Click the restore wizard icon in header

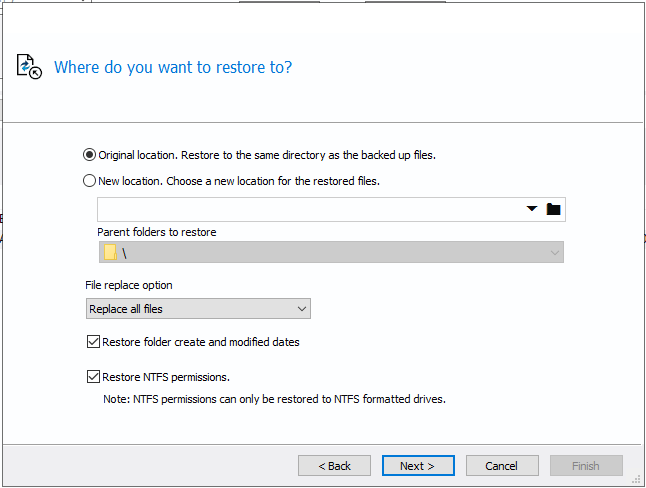[29, 67]
